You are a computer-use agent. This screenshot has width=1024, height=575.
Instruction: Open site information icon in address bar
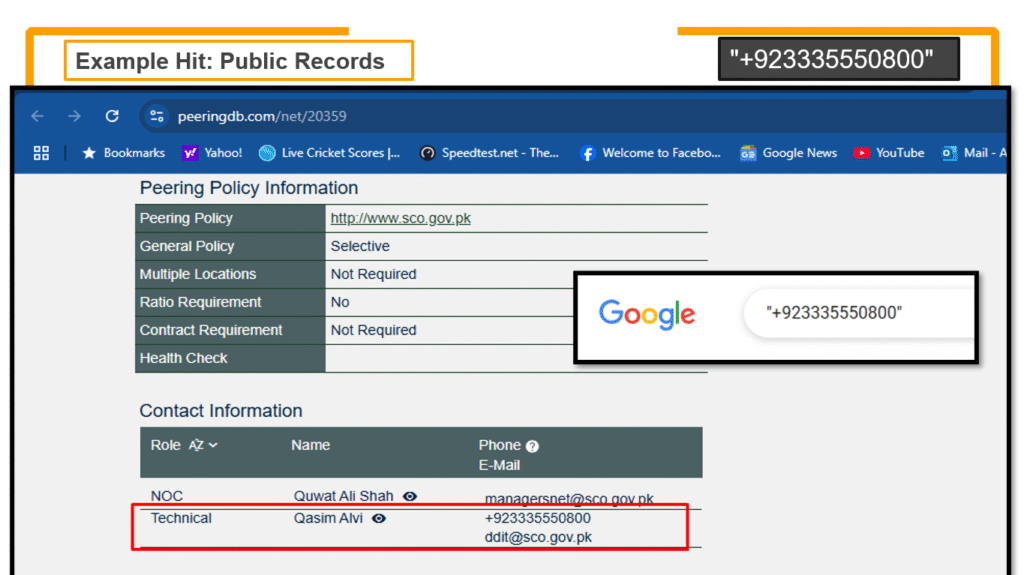157,116
